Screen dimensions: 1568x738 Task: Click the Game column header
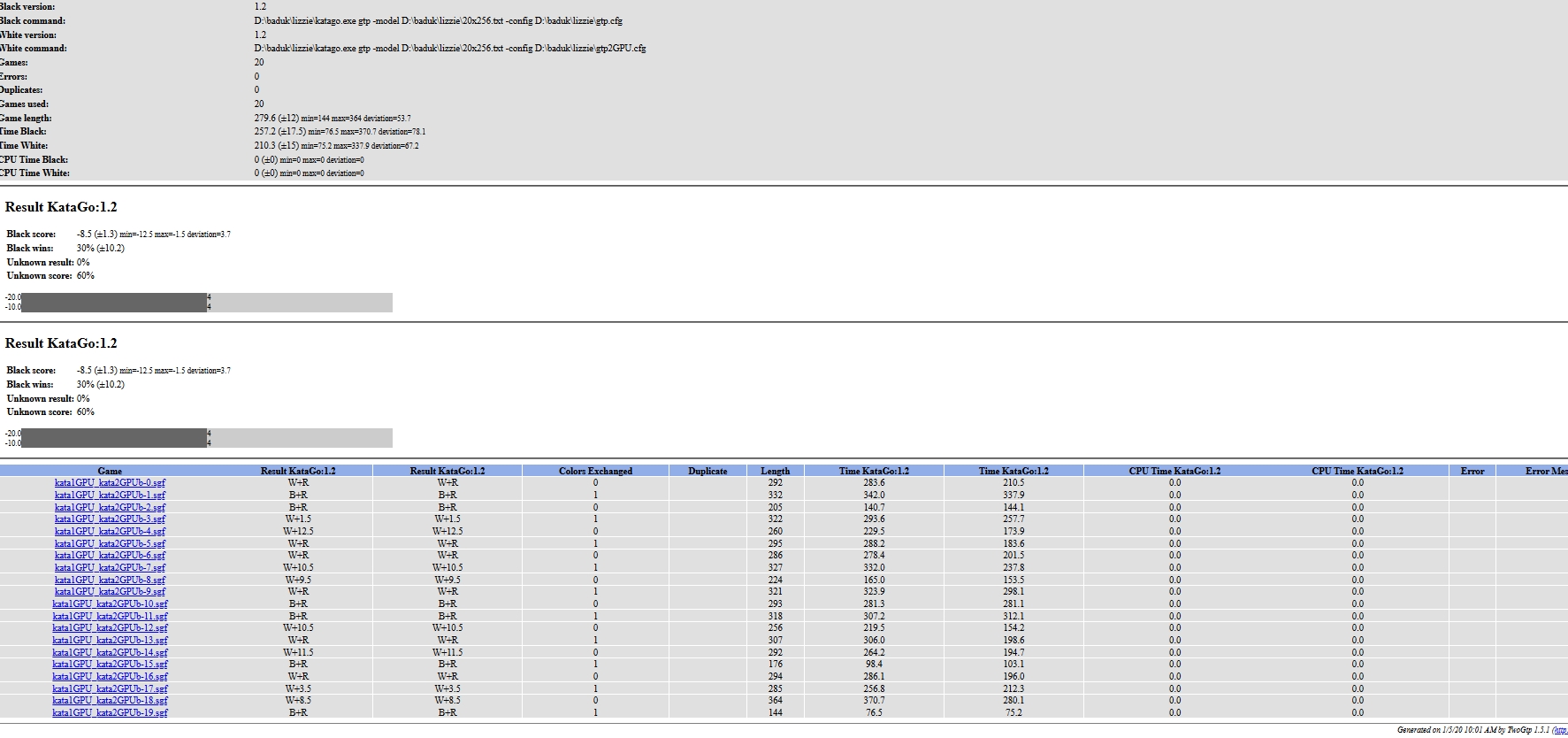[x=110, y=471]
